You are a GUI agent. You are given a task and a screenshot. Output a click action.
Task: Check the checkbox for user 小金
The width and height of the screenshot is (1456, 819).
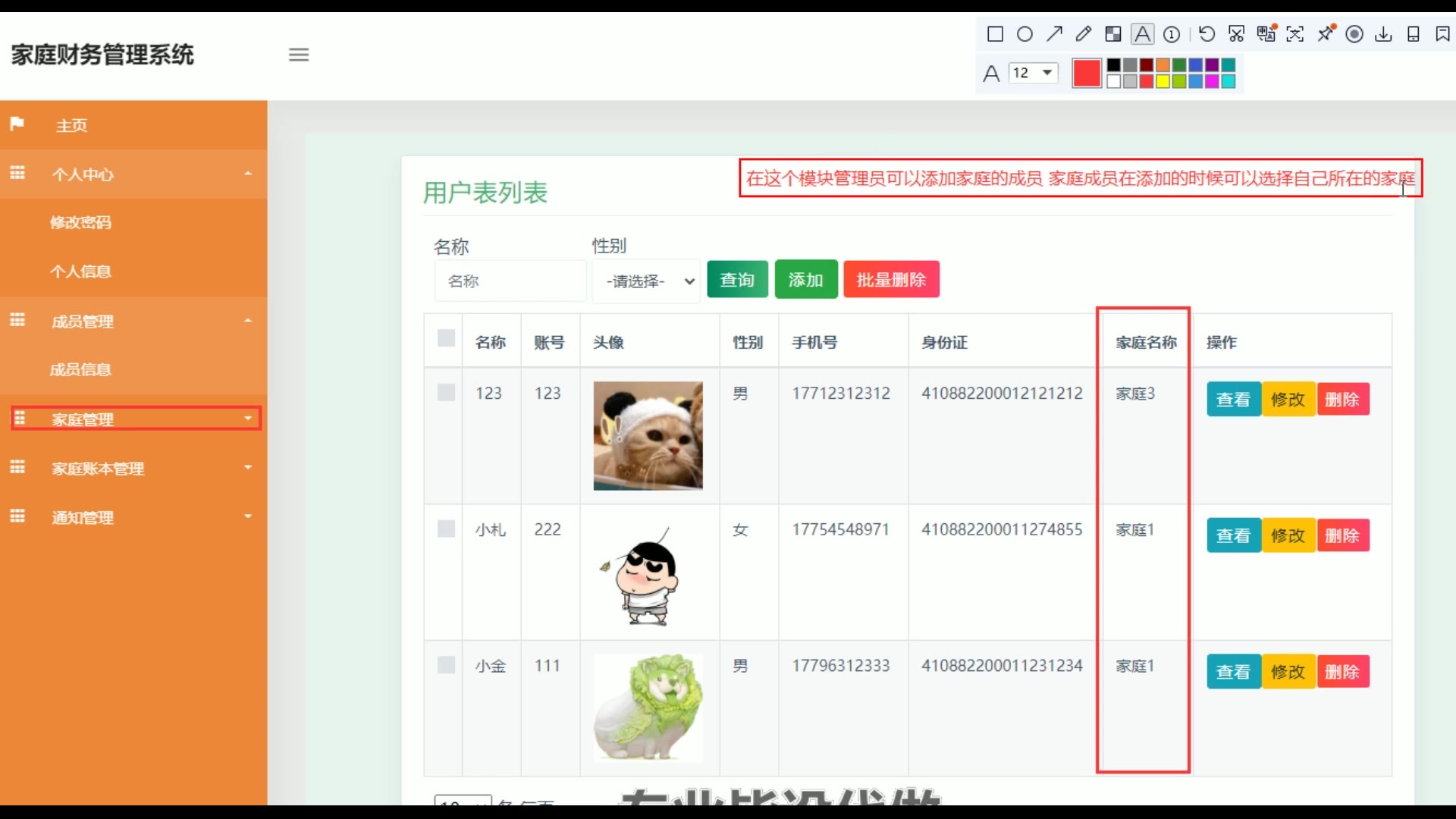(x=446, y=665)
